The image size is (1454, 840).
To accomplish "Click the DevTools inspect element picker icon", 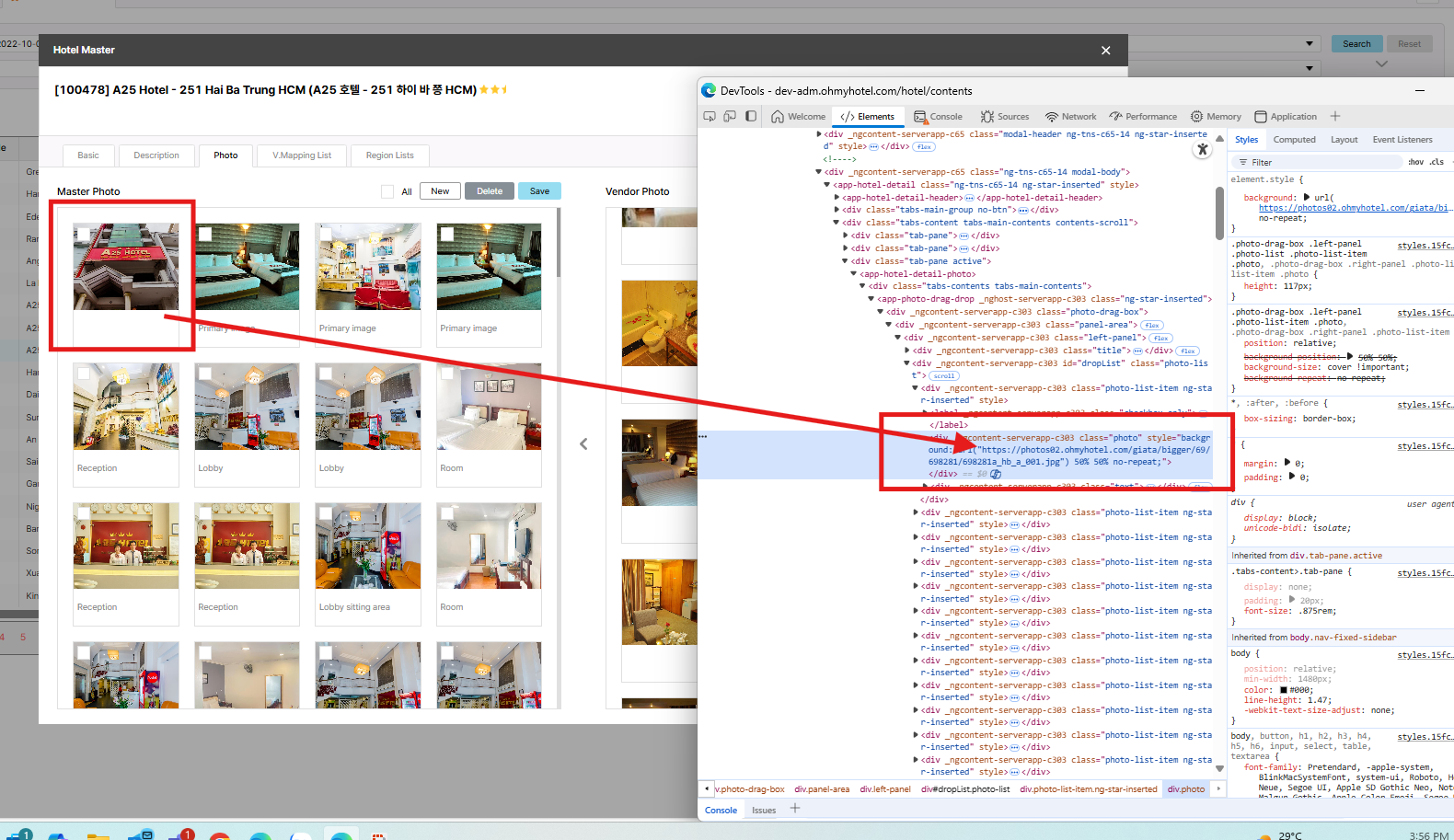I will click(710, 117).
